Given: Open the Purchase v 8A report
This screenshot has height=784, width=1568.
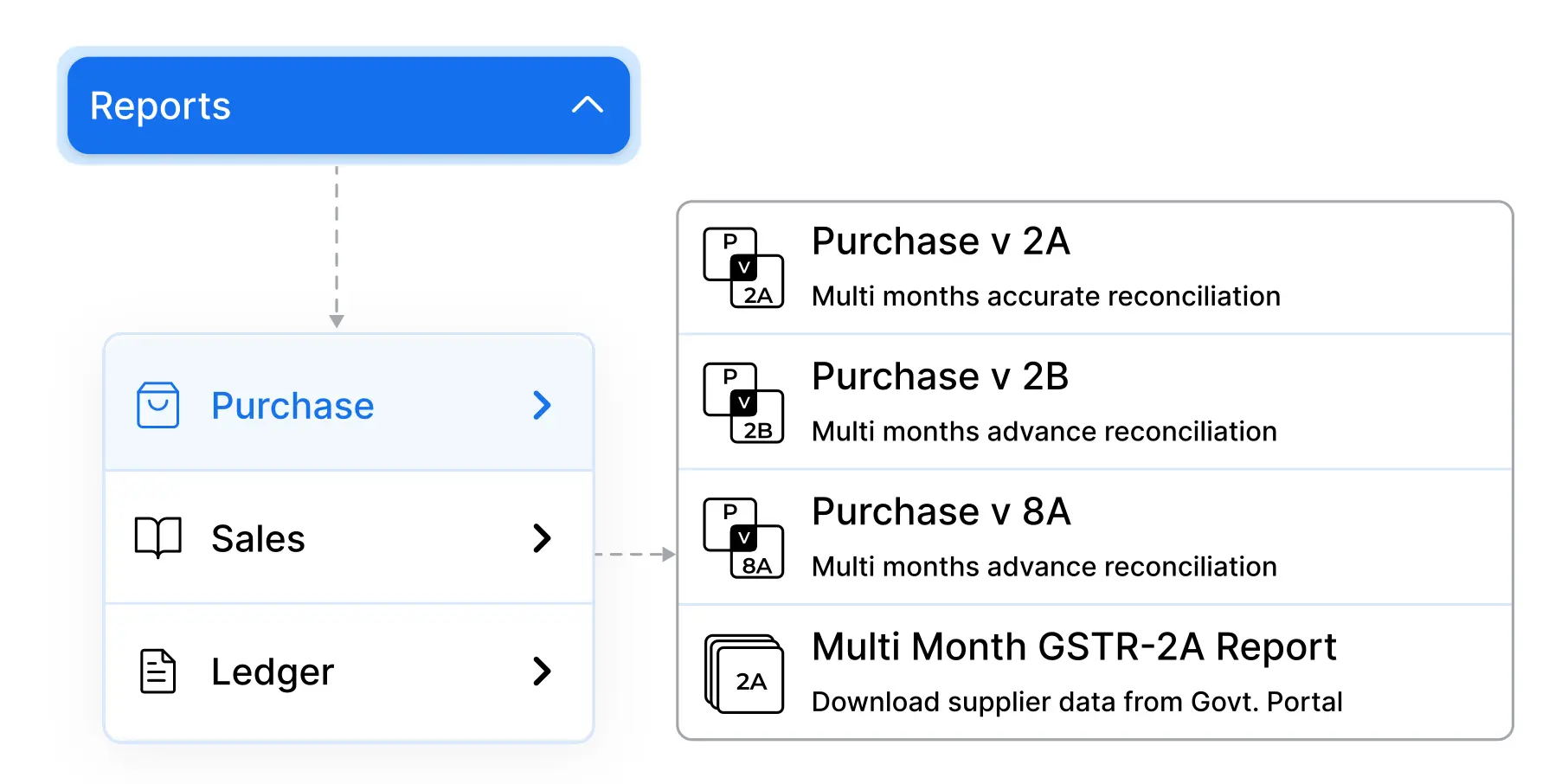Looking at the screenshot, I should (x=1096, y=537).
